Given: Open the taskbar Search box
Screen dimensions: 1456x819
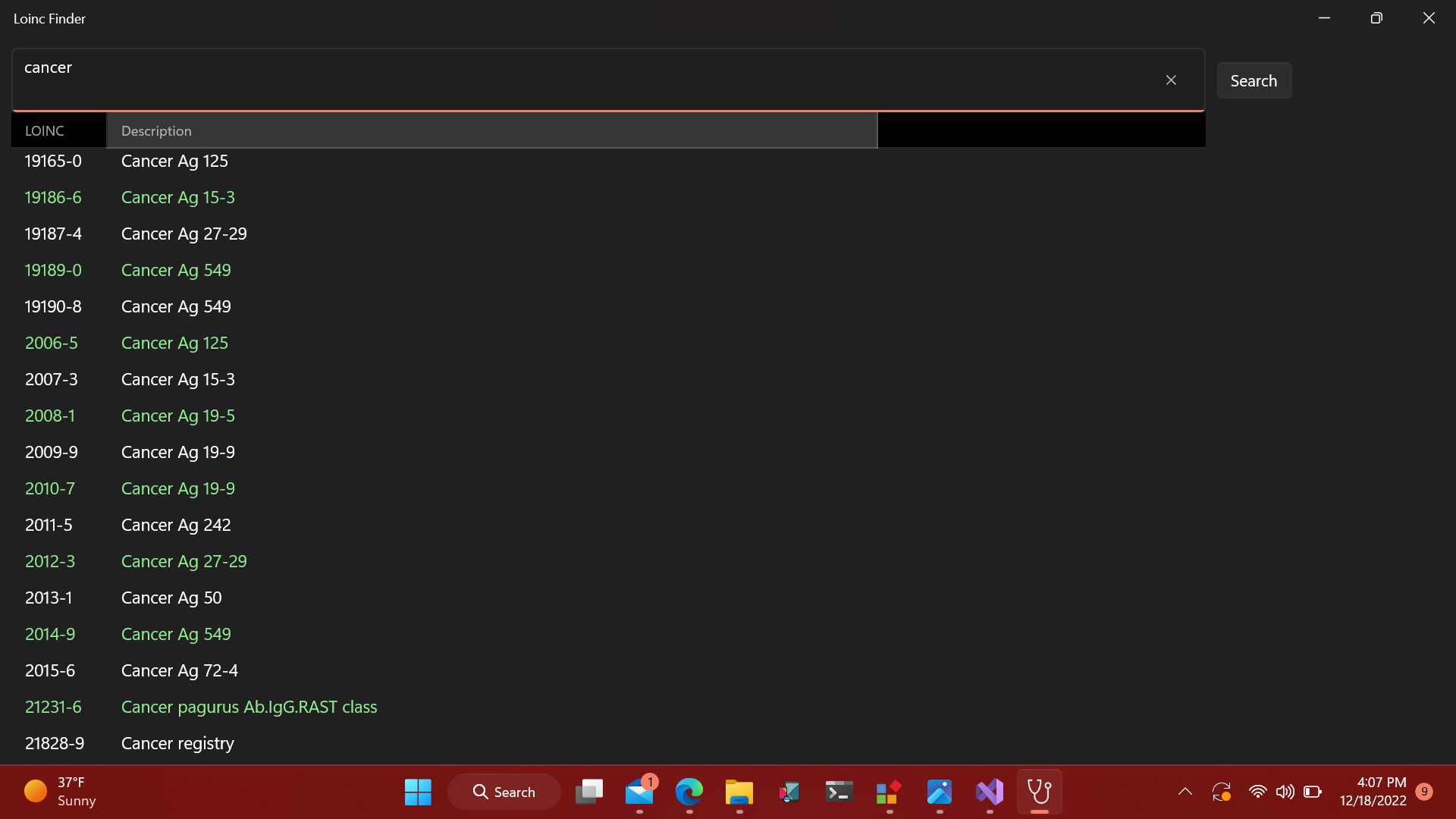Looking at the screenshot, I should click(504, 792).
